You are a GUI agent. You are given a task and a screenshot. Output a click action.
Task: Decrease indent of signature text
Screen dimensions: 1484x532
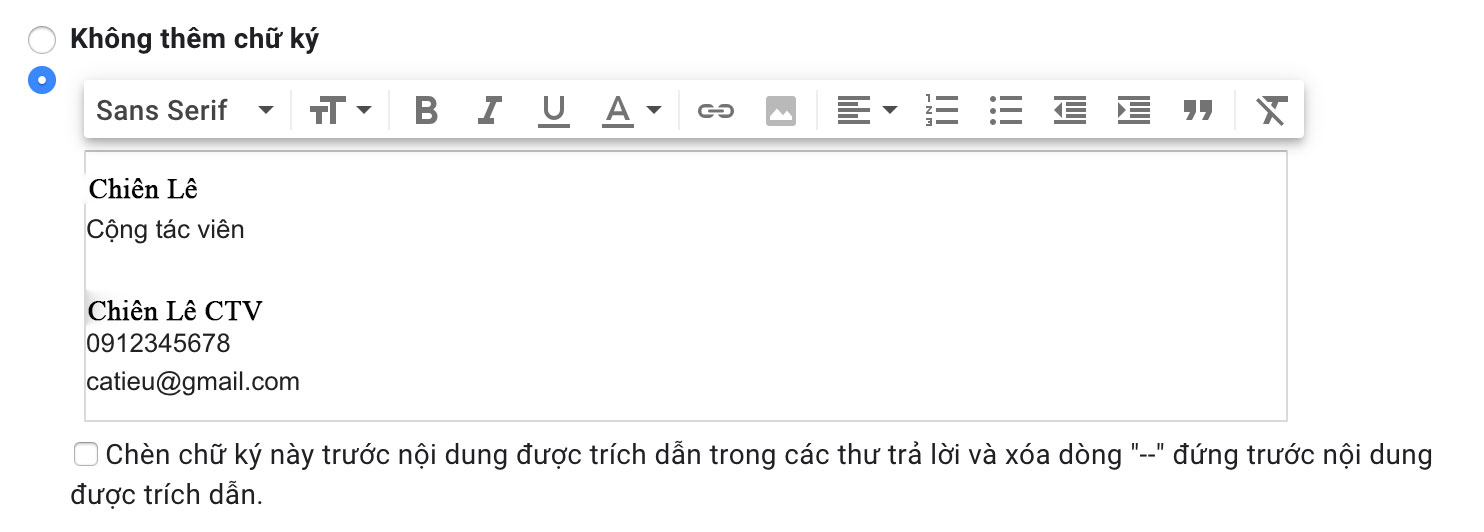click(x=1069, y=110)
